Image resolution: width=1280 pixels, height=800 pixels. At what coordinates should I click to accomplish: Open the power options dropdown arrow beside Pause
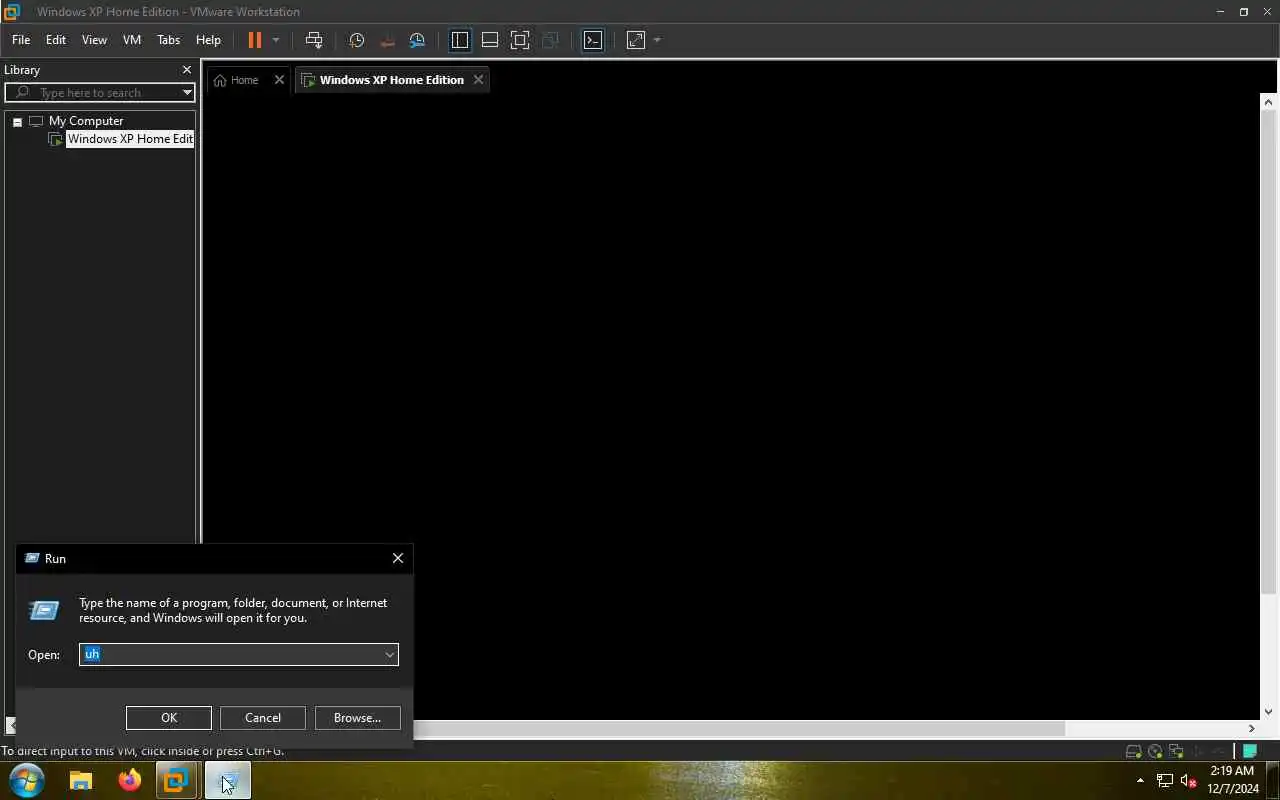click(x=276, y=40)
